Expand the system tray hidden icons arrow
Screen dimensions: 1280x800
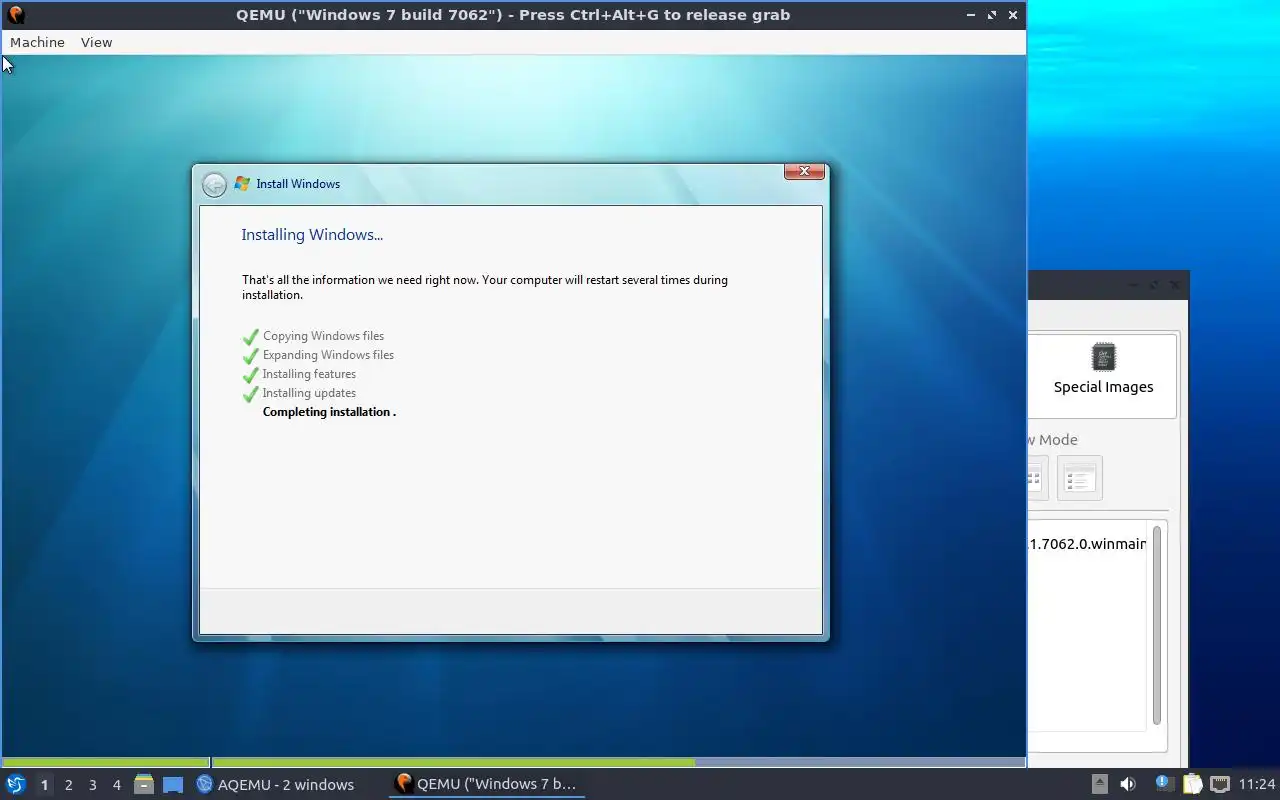coord(1099,785)
